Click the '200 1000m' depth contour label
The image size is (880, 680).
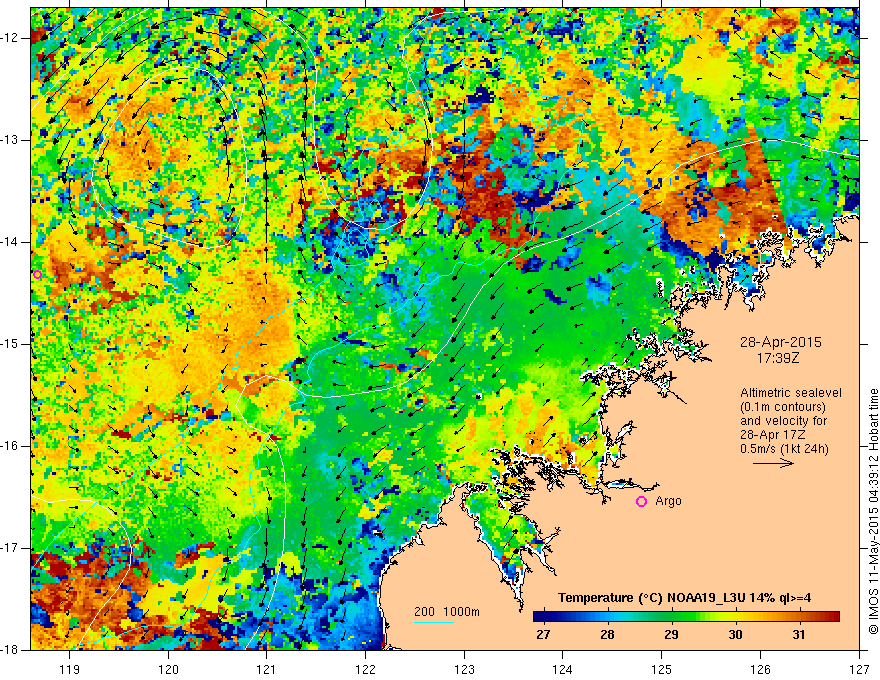pyautogui.click(x=447, y=612)
